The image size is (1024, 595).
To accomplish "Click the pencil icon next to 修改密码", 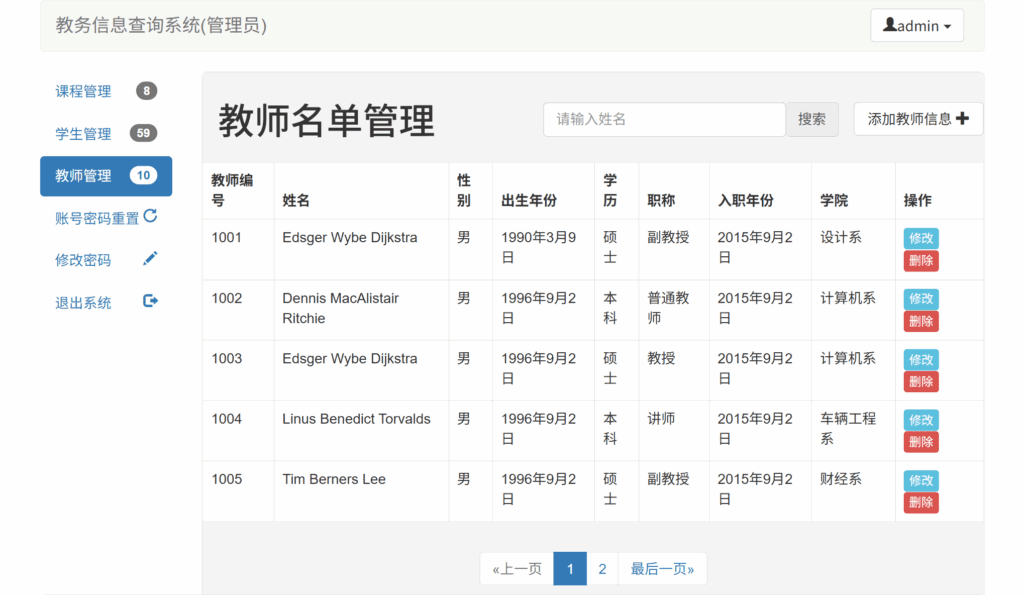I will 150,259.
